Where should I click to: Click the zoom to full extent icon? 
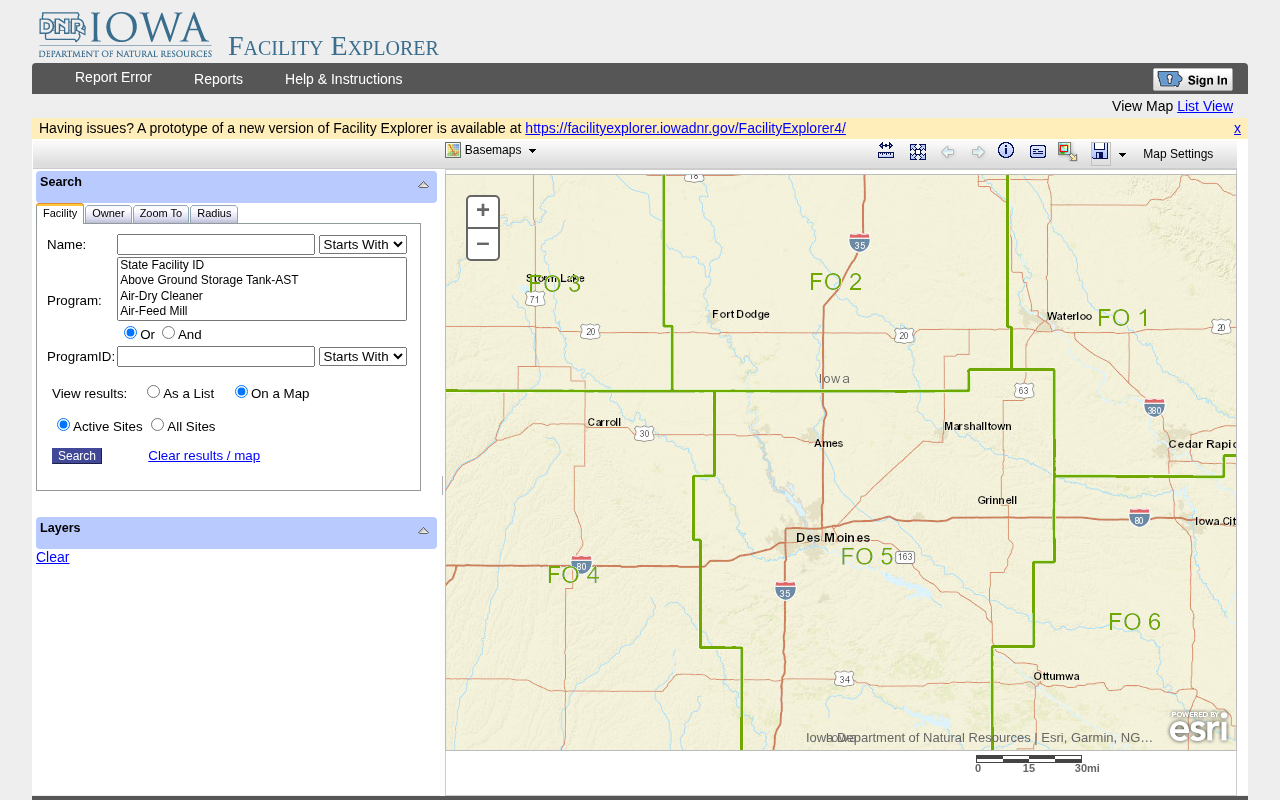[918, 152]
